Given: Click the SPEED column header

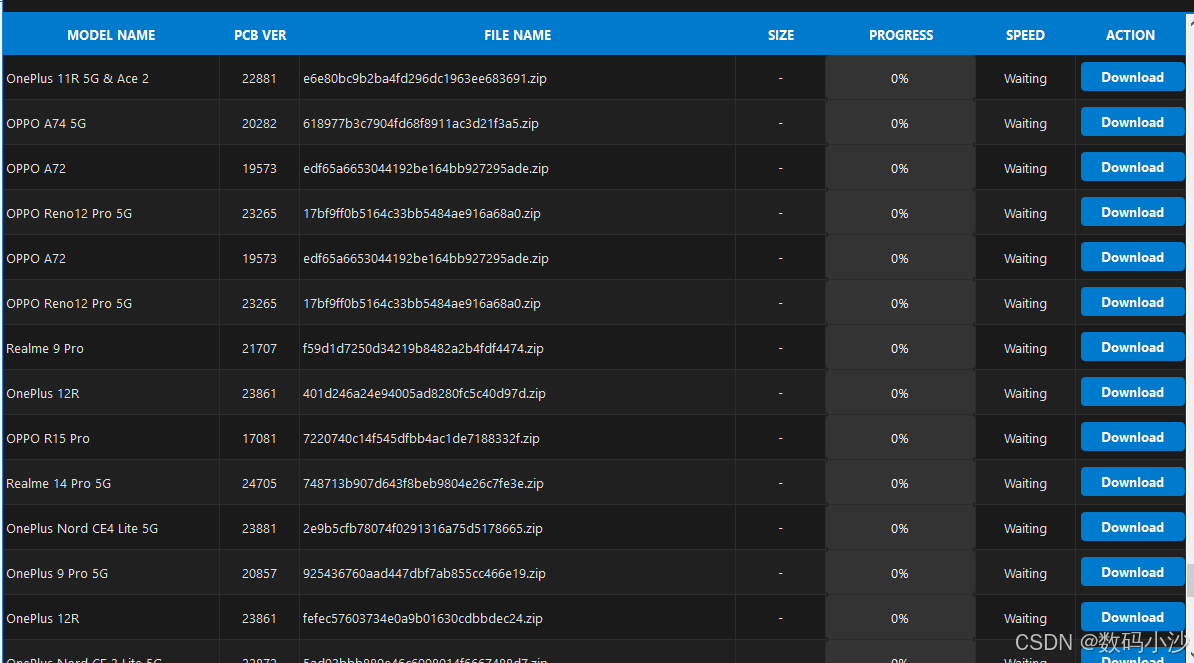Looking at the screenshot, I should point(1025,35).
